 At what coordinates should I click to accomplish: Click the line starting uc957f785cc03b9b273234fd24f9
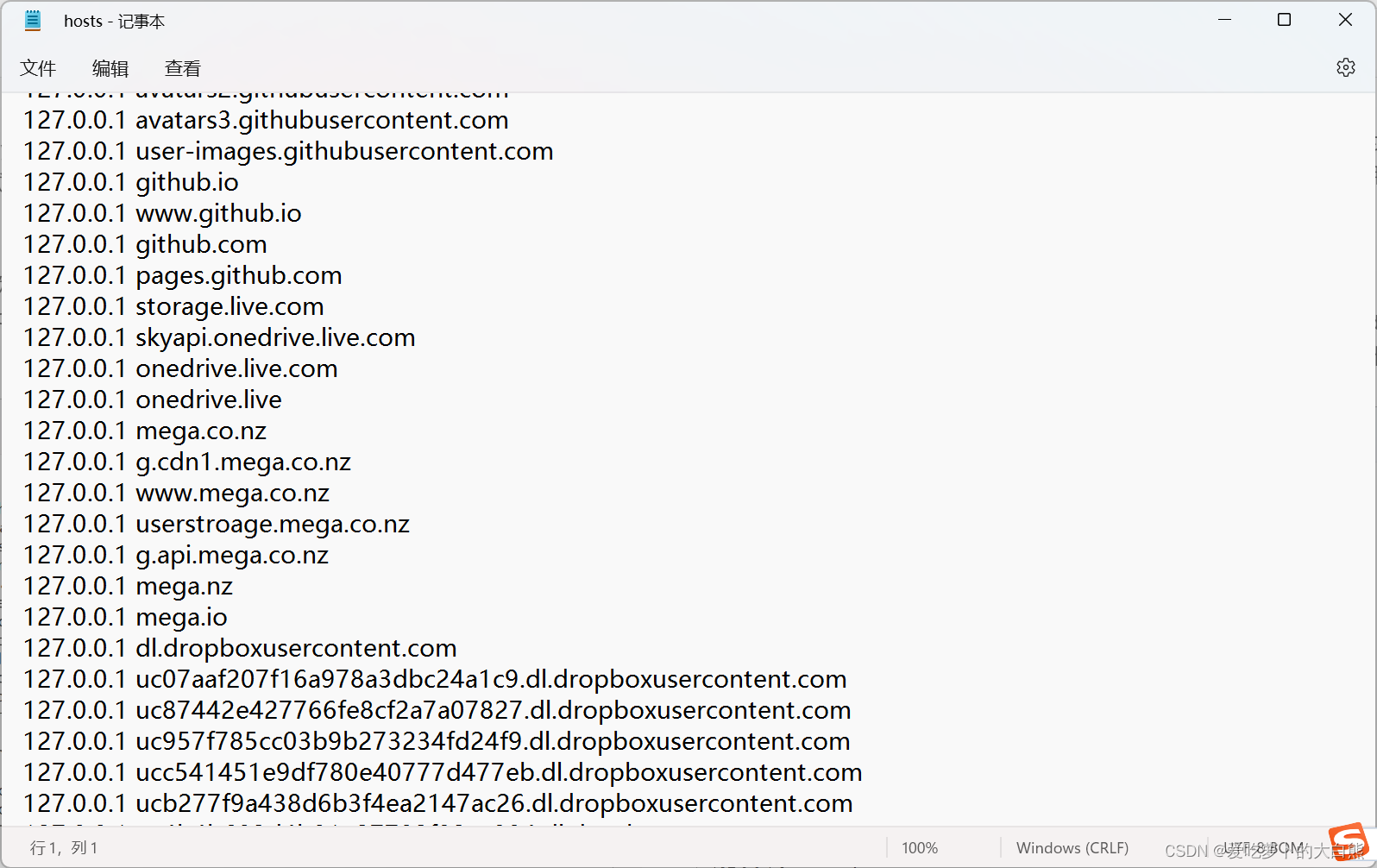[437, 741]
